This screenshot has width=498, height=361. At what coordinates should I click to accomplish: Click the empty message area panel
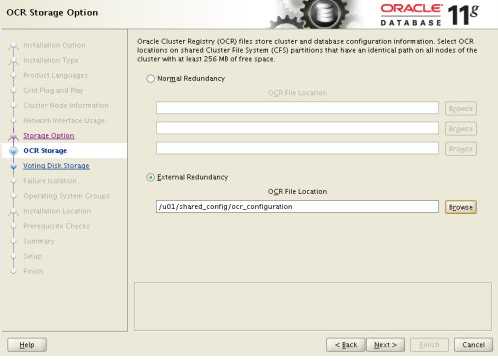[x=313, y=306]
